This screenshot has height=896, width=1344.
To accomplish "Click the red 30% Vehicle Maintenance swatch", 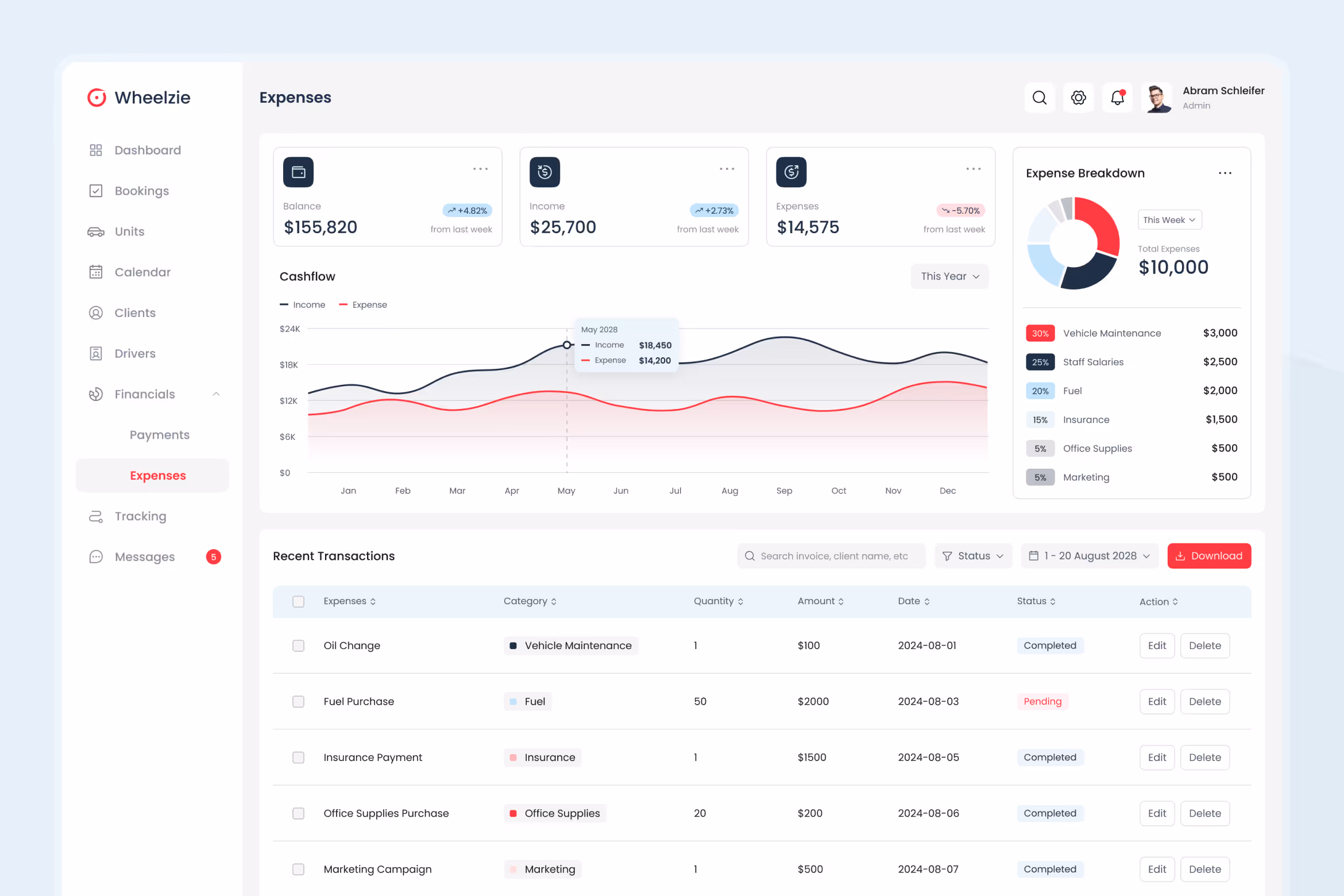I will [x=1040, y=333].
